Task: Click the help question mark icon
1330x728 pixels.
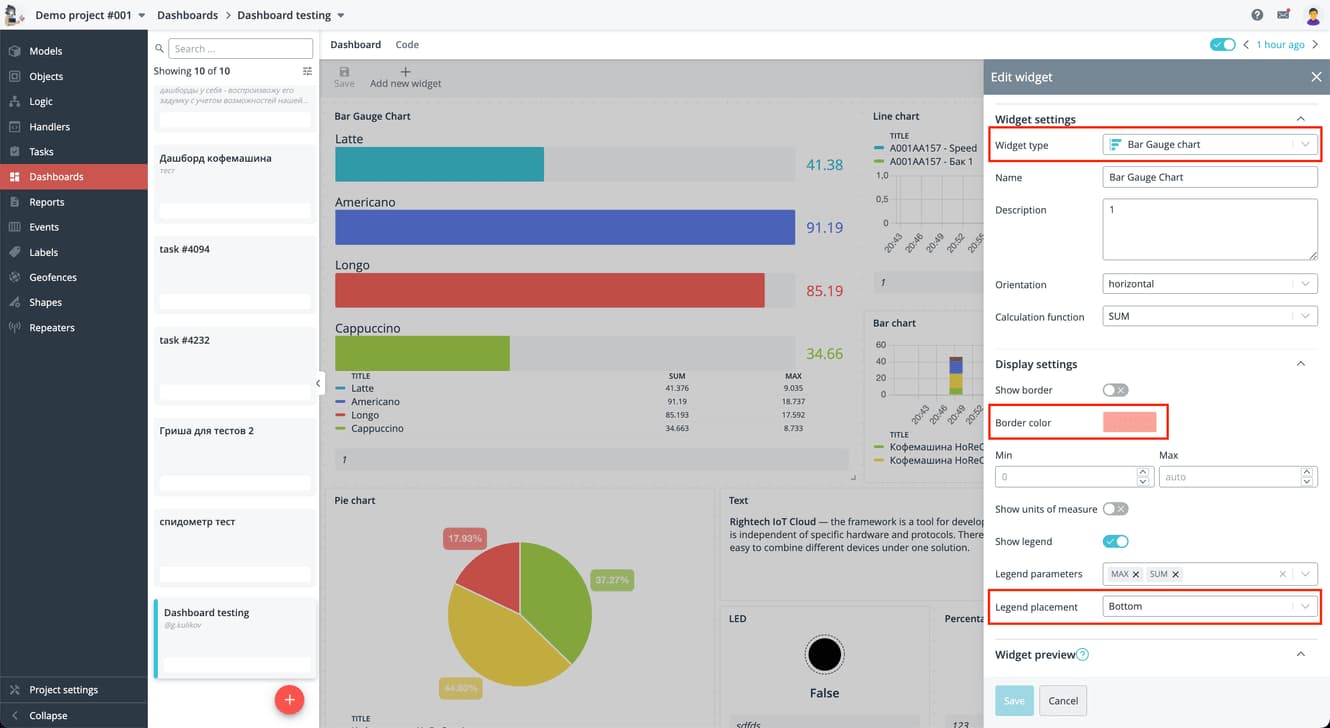Action: click(1257, 15)
